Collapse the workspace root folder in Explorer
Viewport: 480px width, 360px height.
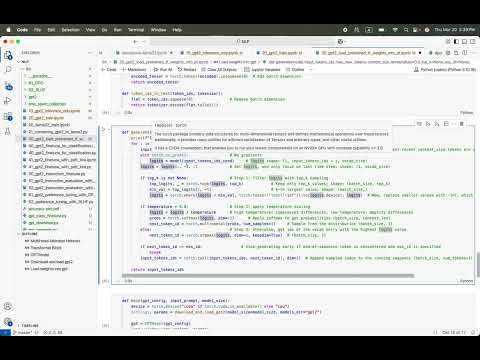(57, 62)
